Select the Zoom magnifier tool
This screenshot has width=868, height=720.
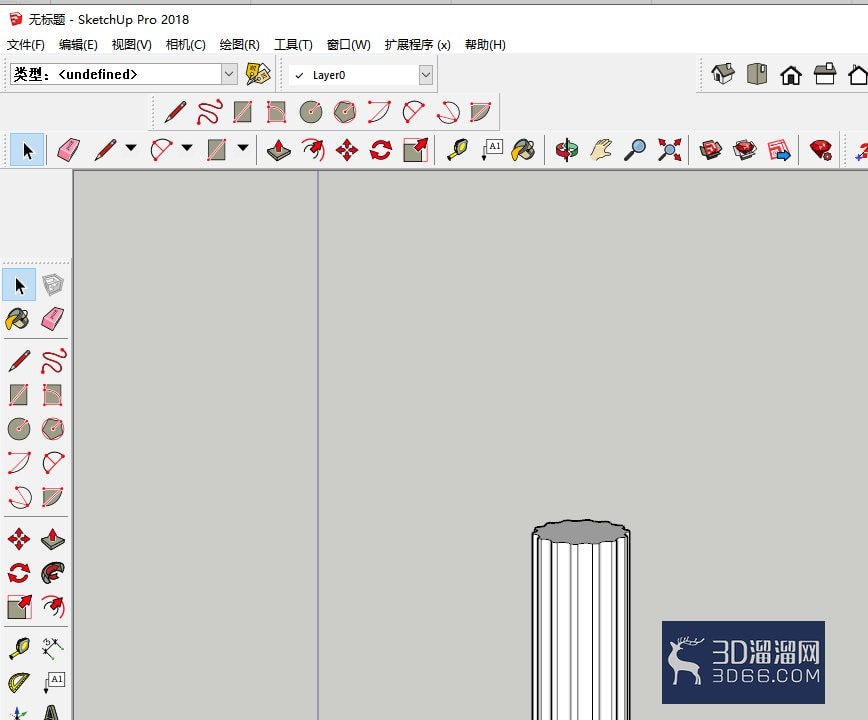(635, 150)
